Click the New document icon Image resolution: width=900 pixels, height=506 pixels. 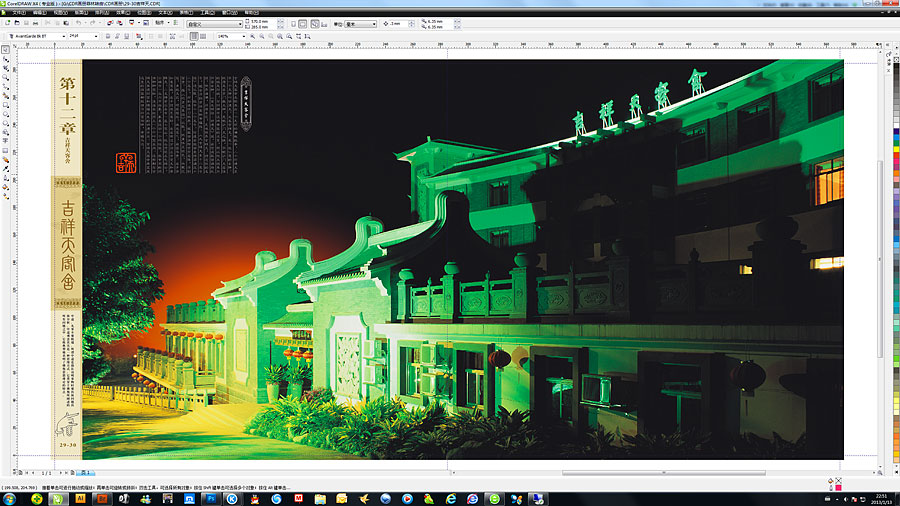point(7,23)
